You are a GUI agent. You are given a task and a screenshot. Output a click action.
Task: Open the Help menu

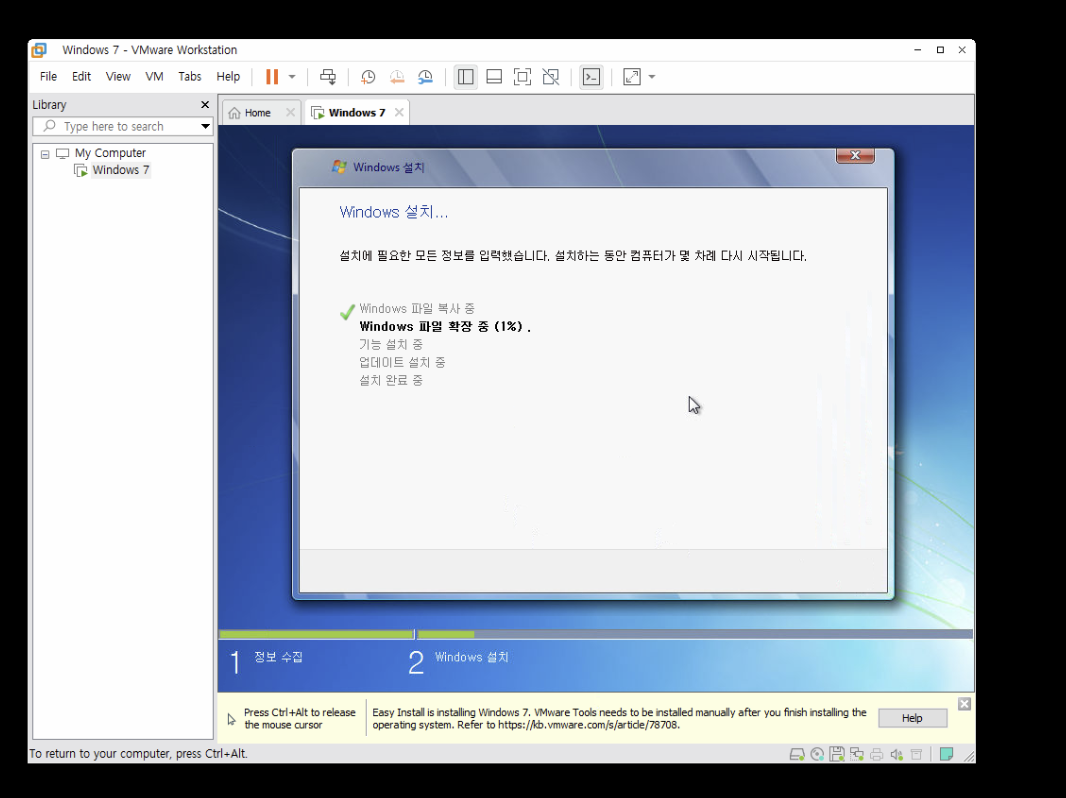point(228,77)
